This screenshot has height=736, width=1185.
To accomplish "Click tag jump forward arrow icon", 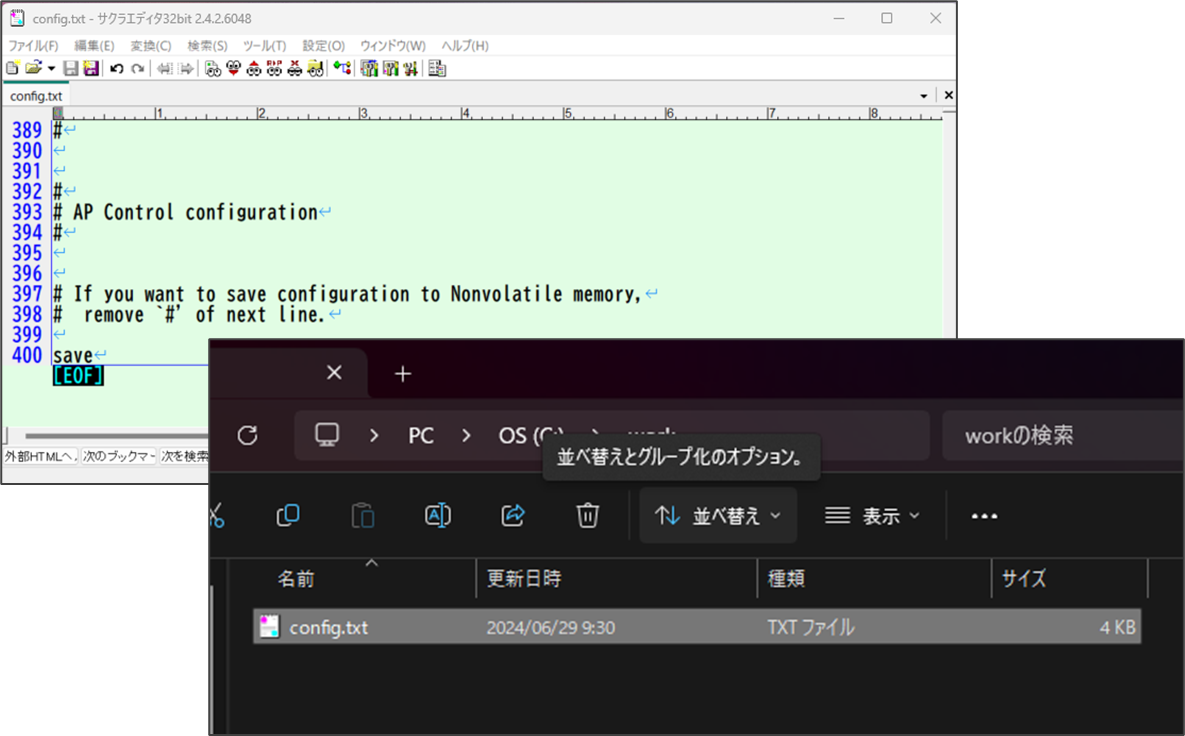I will [185, 69].
